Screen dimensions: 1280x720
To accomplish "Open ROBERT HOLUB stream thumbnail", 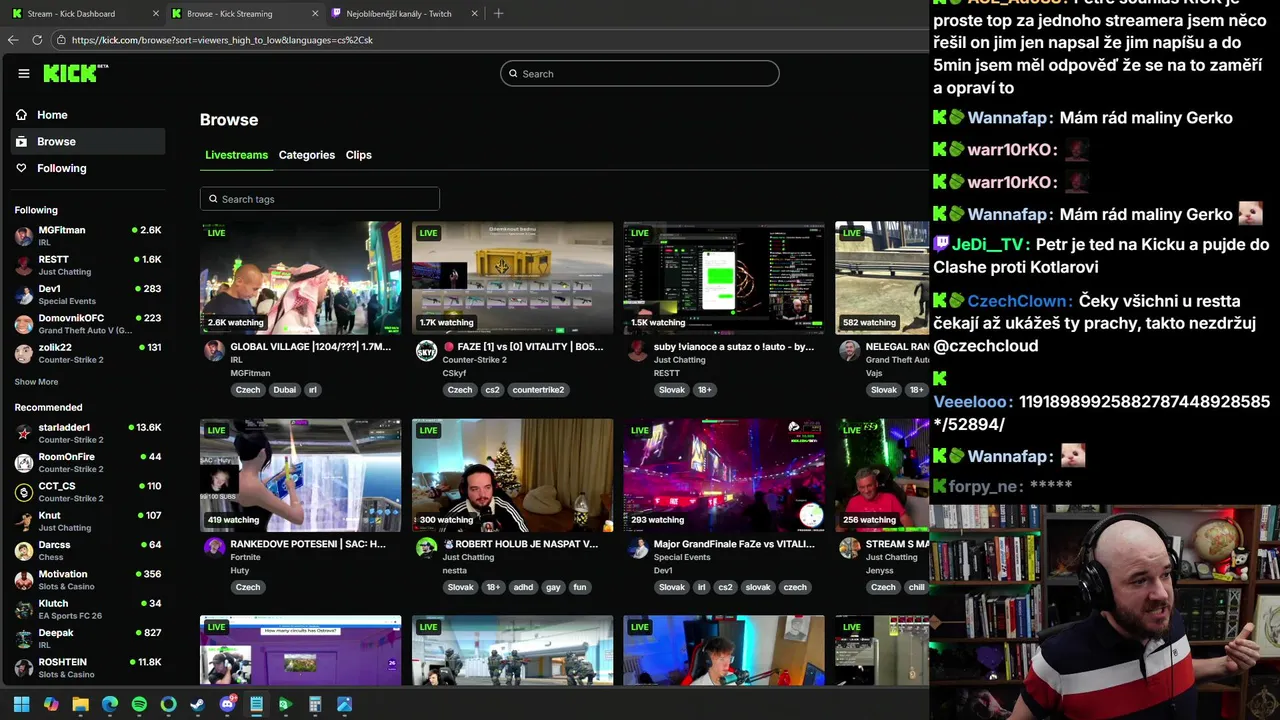I will coord(513,475).
